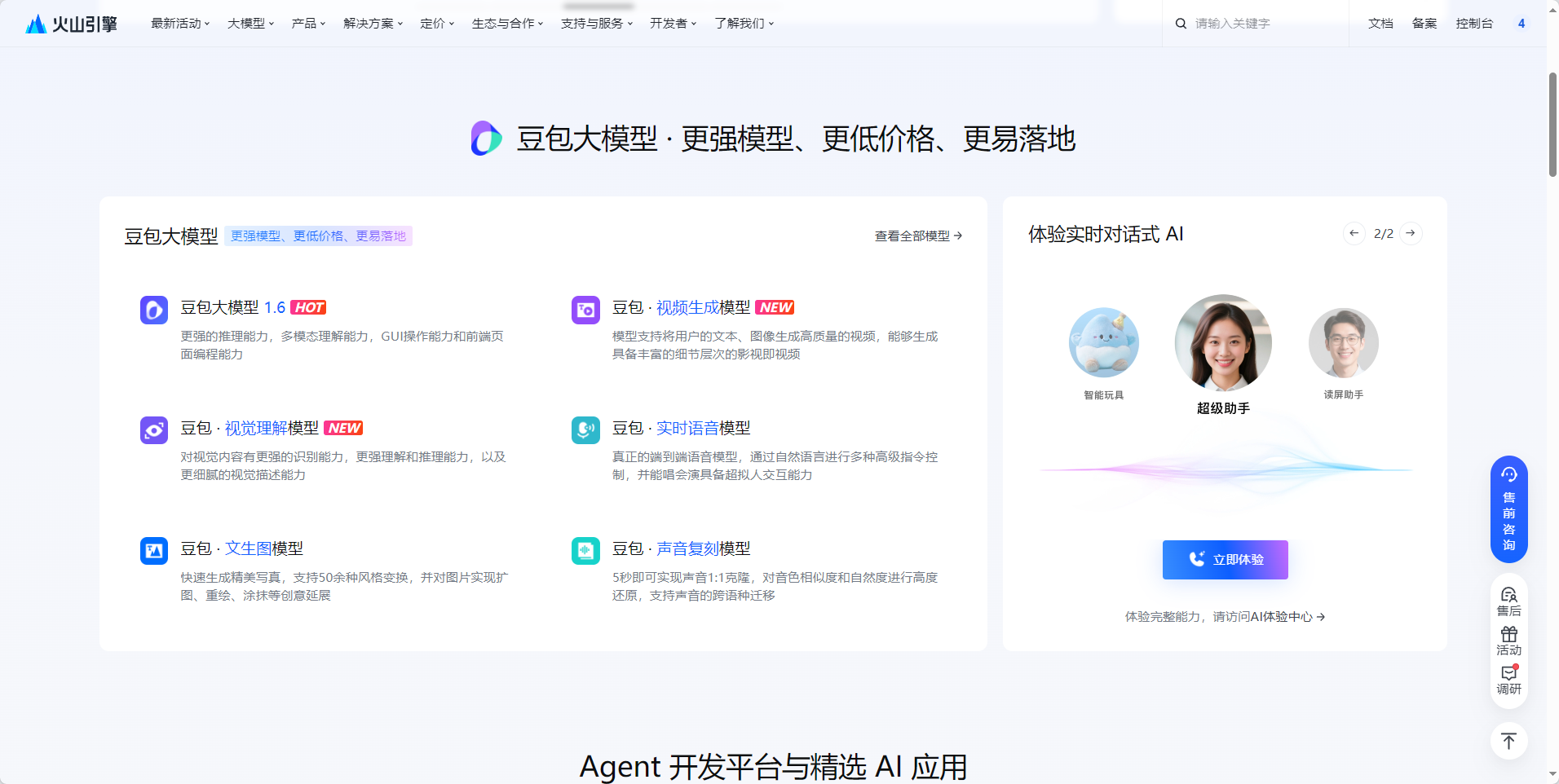Click the 2/2 page indicator
The height and width of the screenshot is (784, 1559).
coord(1384,234)
